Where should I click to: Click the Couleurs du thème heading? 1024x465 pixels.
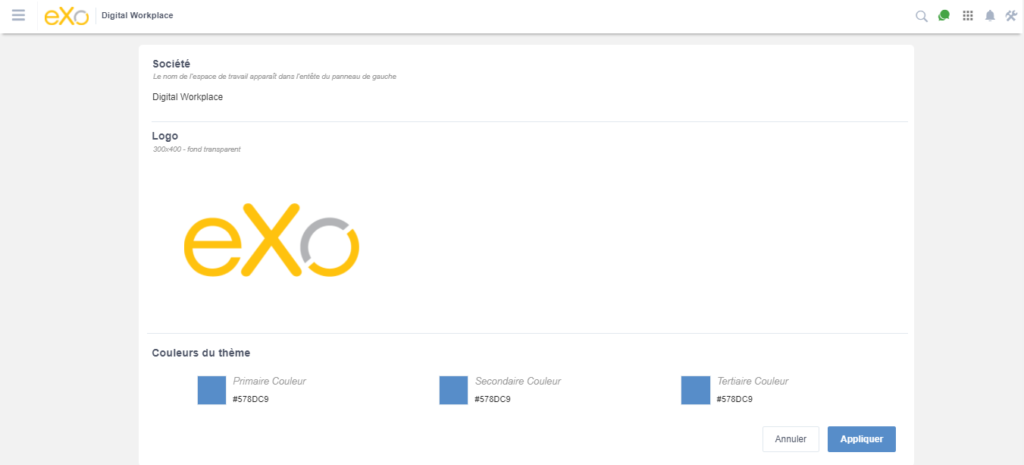(x=201, y=353)
